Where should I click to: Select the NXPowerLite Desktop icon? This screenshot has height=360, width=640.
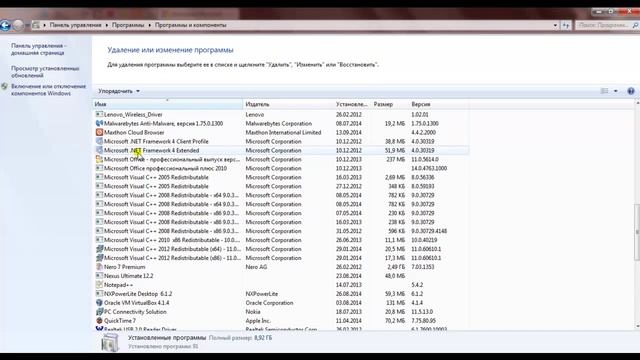99,294
